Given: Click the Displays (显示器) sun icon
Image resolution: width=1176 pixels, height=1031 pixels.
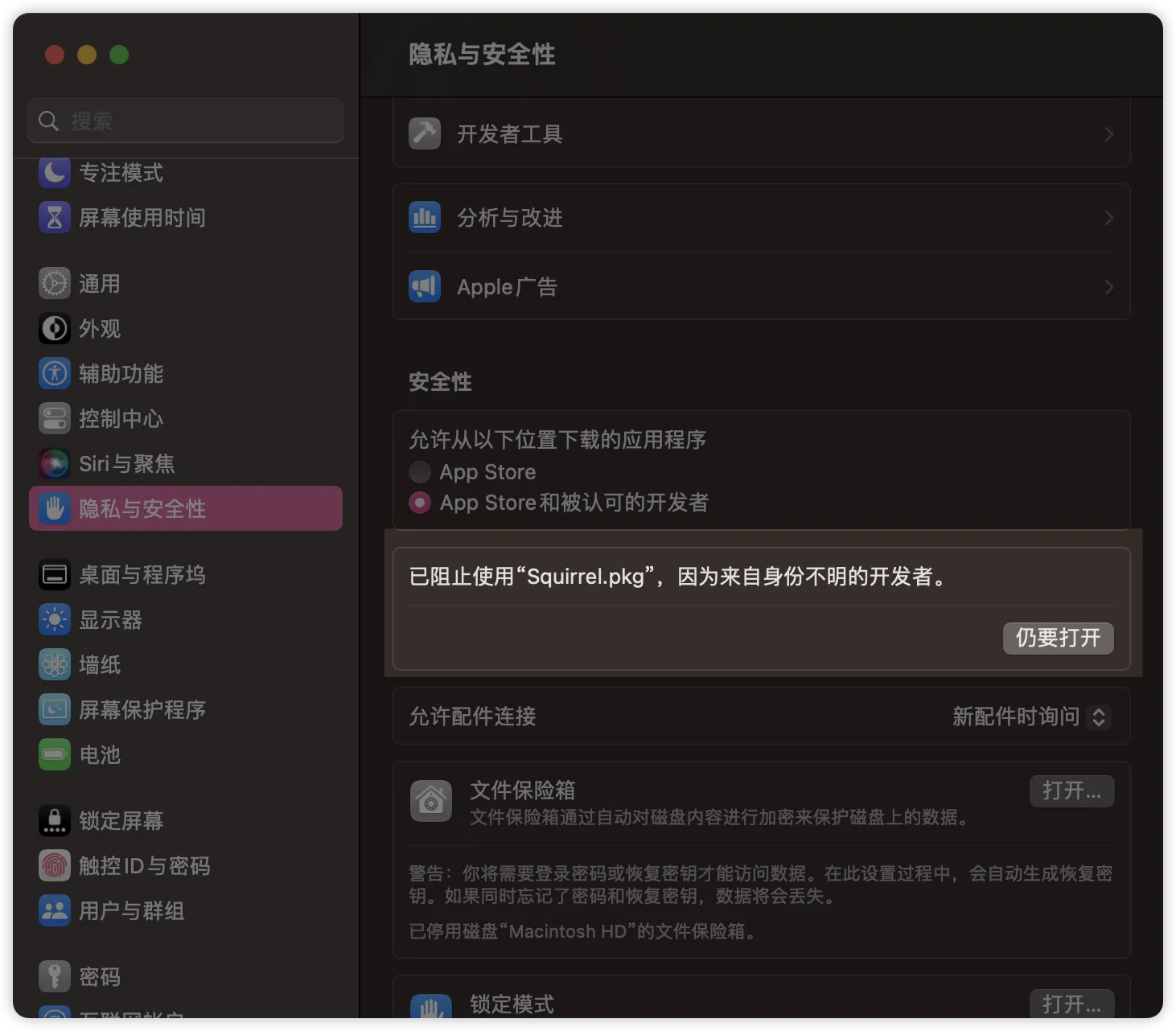Looking at the screenshot, I should tap(55, 619).
